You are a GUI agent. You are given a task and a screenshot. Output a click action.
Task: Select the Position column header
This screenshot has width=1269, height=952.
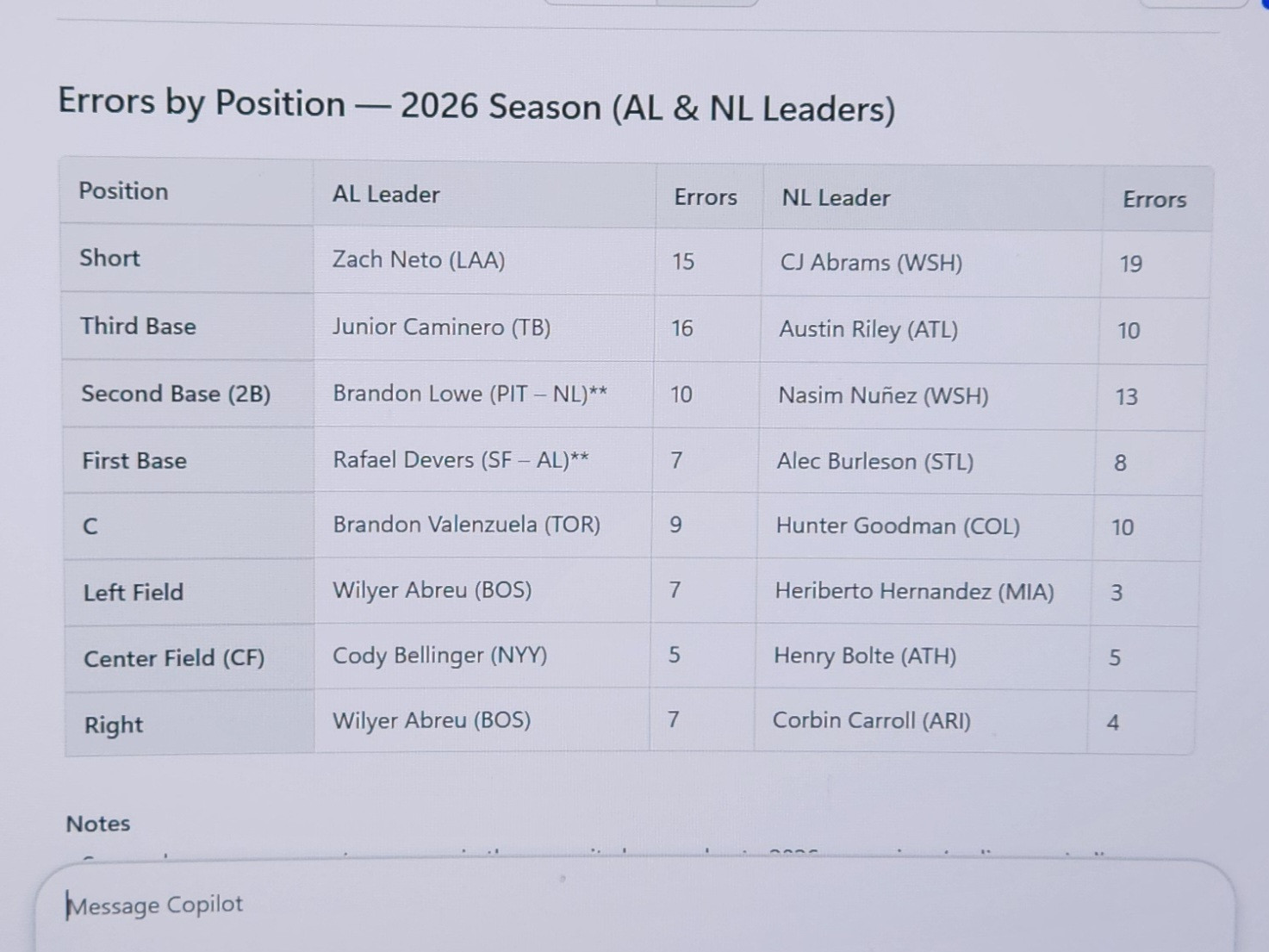[186, 191]
